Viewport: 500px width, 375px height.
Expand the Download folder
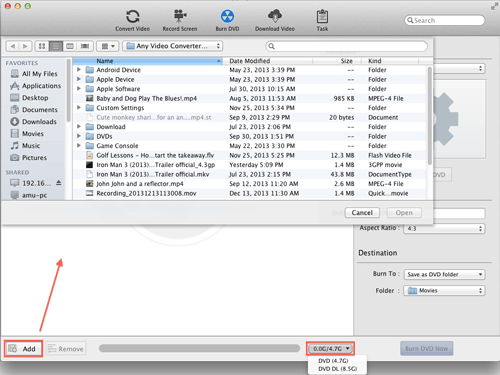click(79, 126)
